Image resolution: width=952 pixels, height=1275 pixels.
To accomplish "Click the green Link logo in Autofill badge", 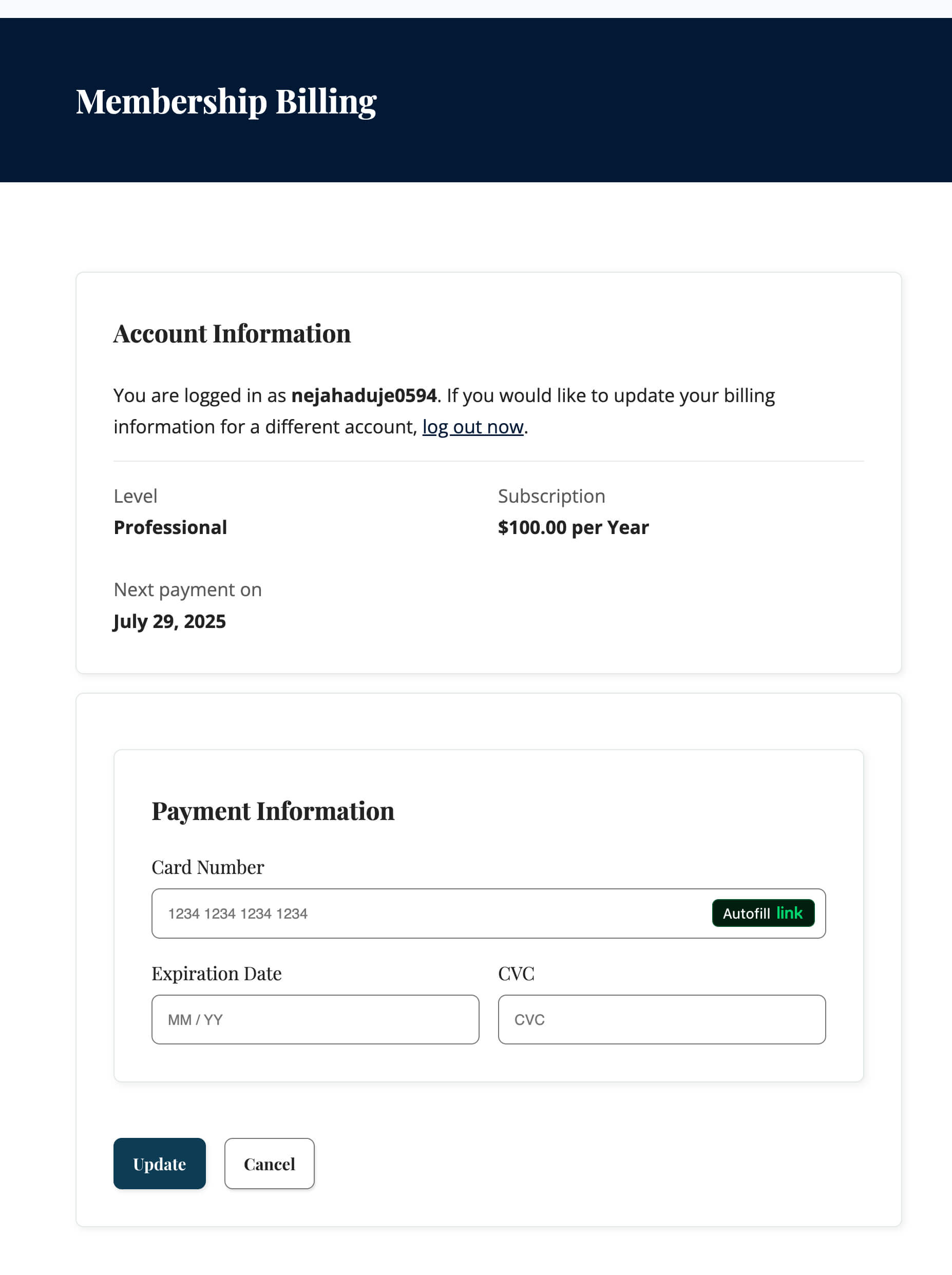I will click(790, 913).
